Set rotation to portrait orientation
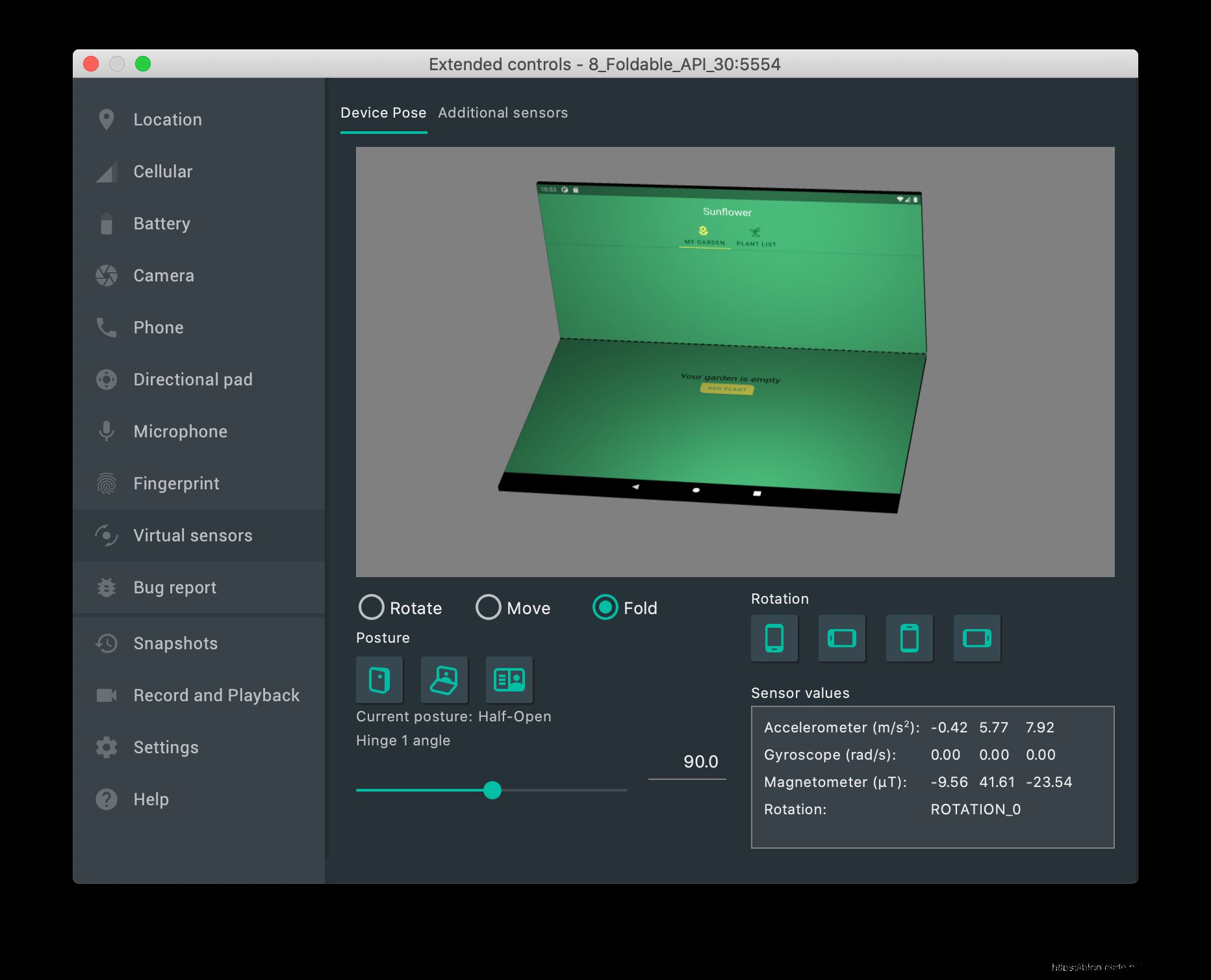This screenshot has height=980, width=1211. pyautogui.click(x=774, y=638)
